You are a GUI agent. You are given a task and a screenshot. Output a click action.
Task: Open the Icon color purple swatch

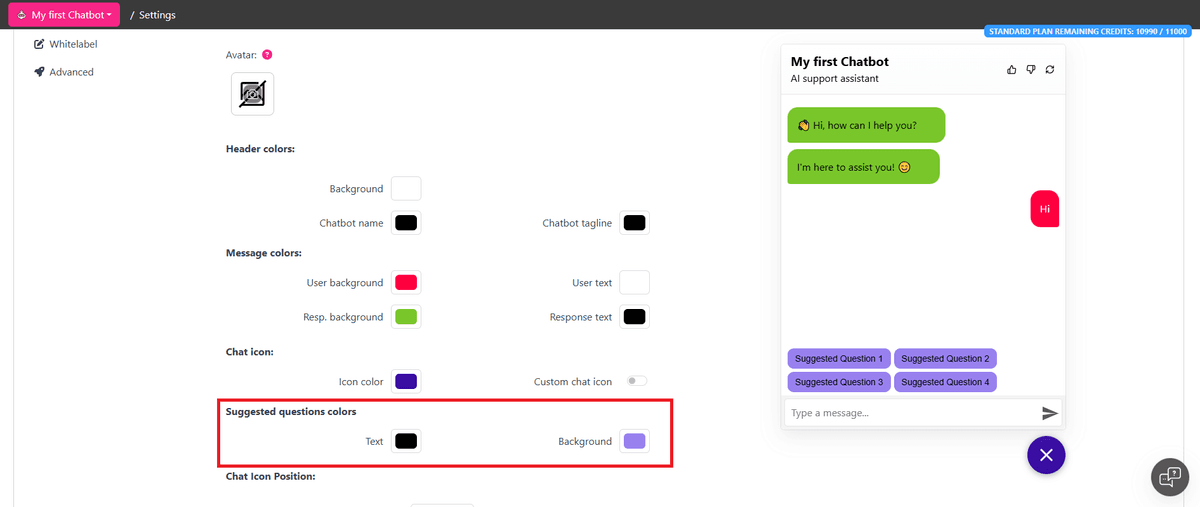click(406, 382)
